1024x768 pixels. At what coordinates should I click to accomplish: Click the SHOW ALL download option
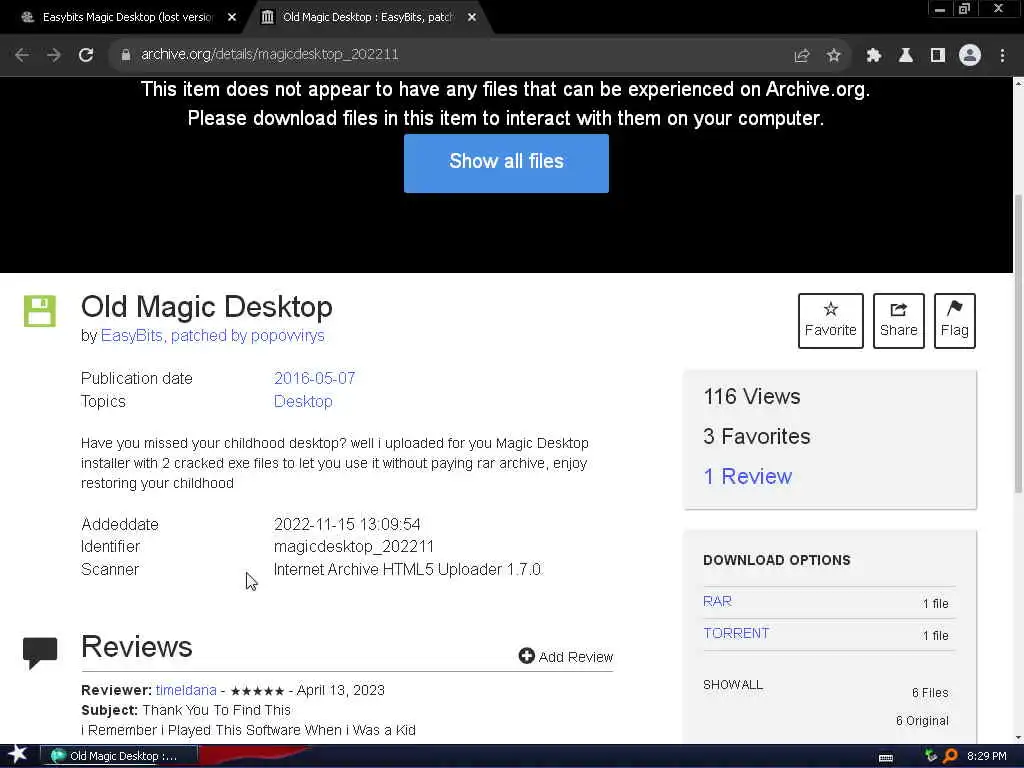(733, 684)
